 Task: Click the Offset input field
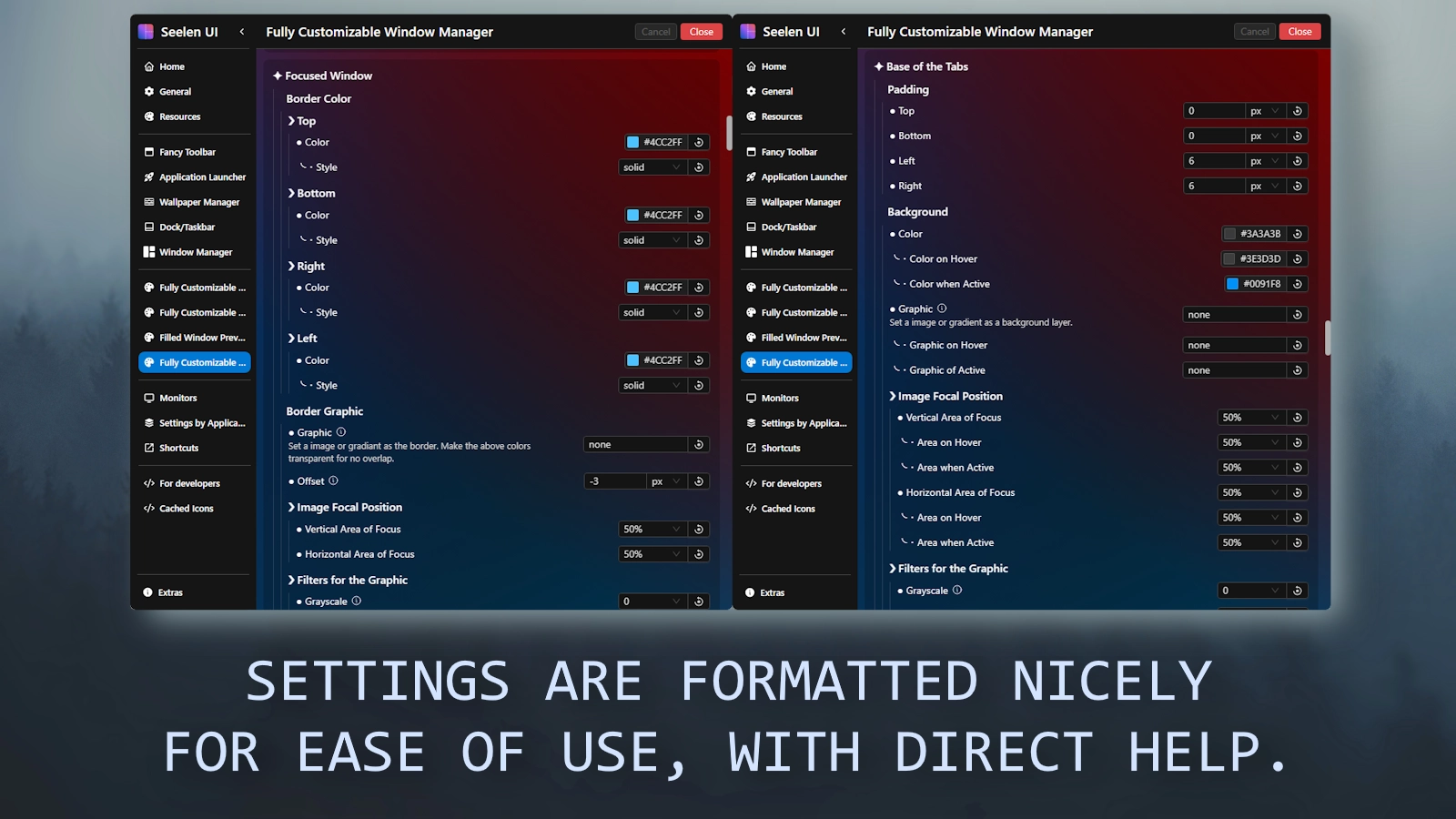click(x=614, y=480)
